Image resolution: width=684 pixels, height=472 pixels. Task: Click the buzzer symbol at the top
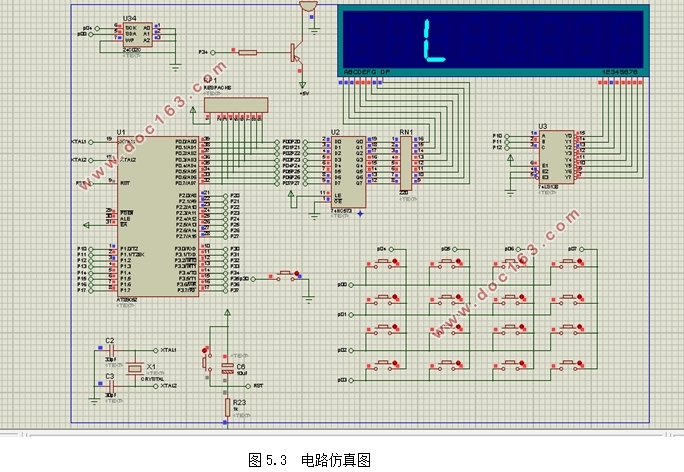[x=308, y=6]
